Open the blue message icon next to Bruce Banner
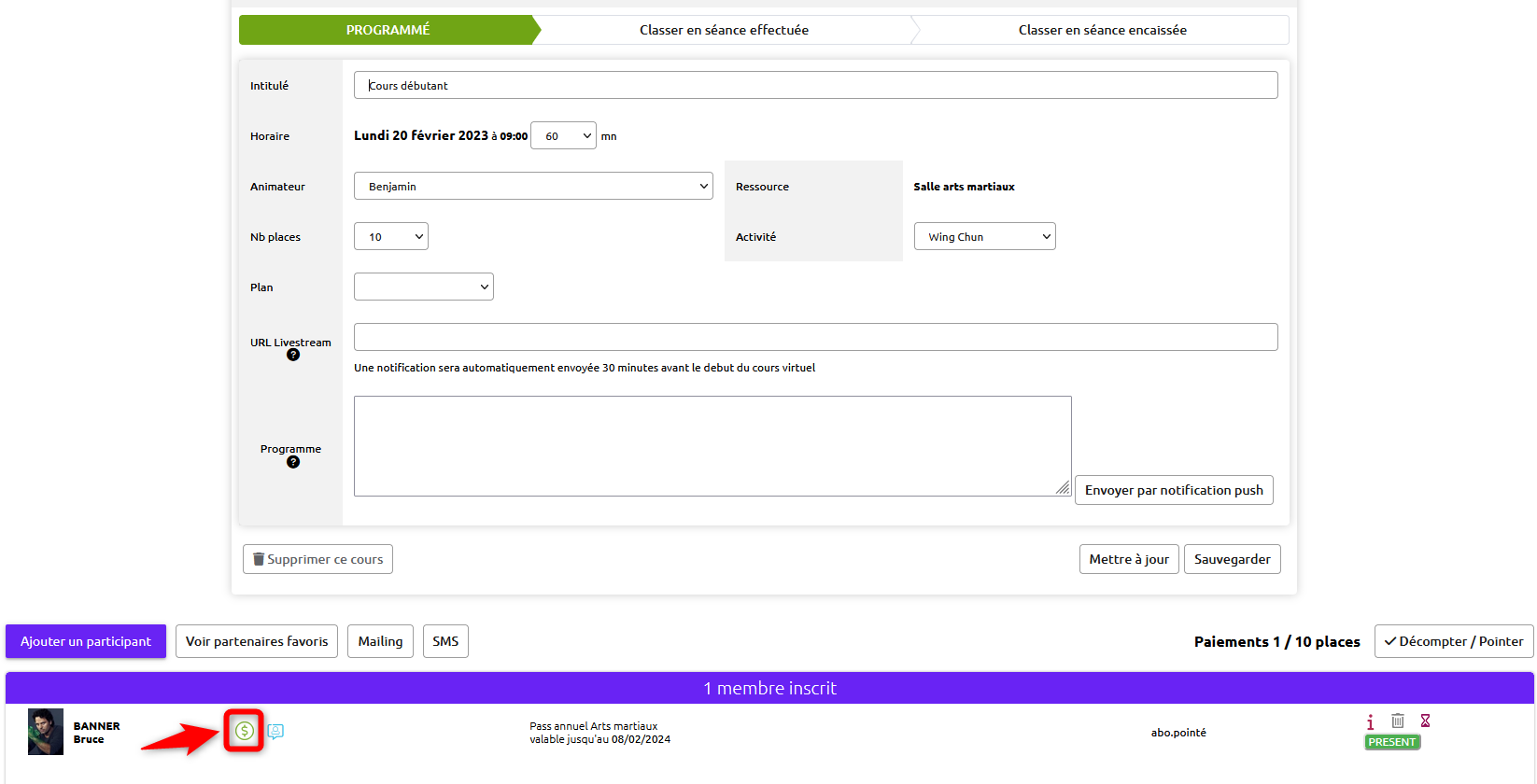This screenshot has width=1537, height=784. pyautogui.click(x=275, y=731)
